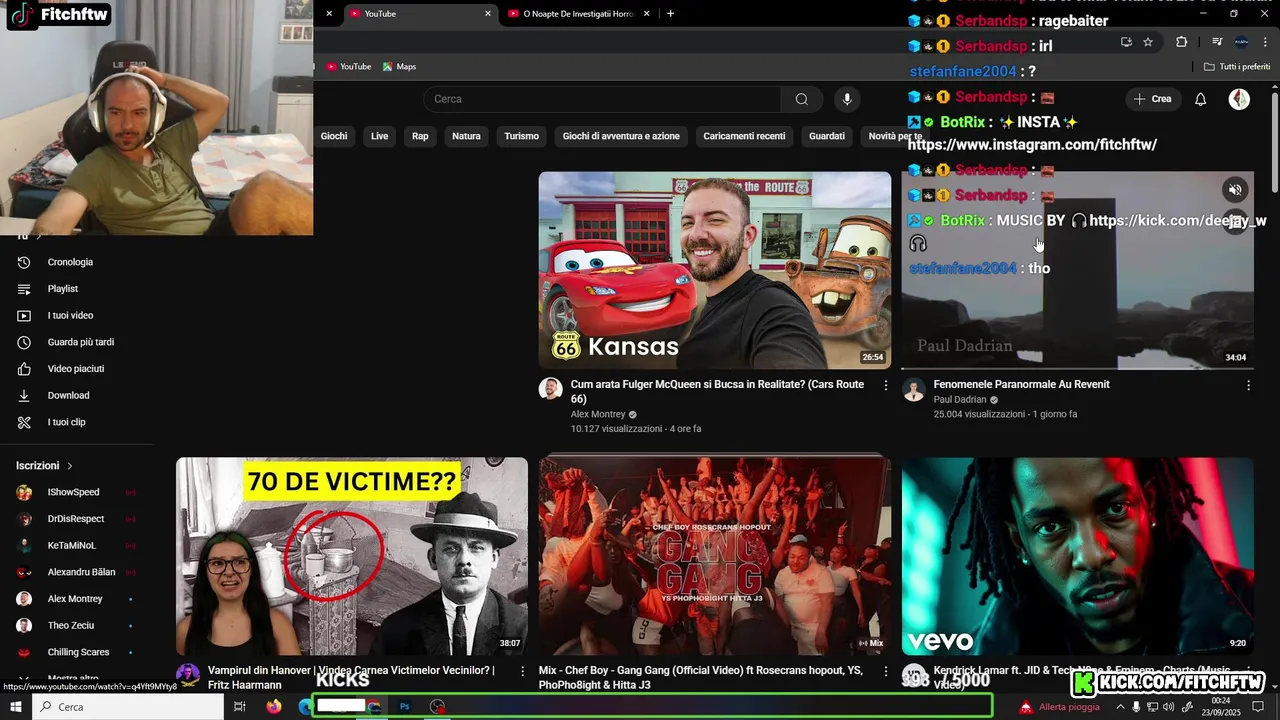The width and height of the screenshot is (1280, 720).
Task: Click the YouTube page vertical scrollbar
Action: pos(1275,140)
